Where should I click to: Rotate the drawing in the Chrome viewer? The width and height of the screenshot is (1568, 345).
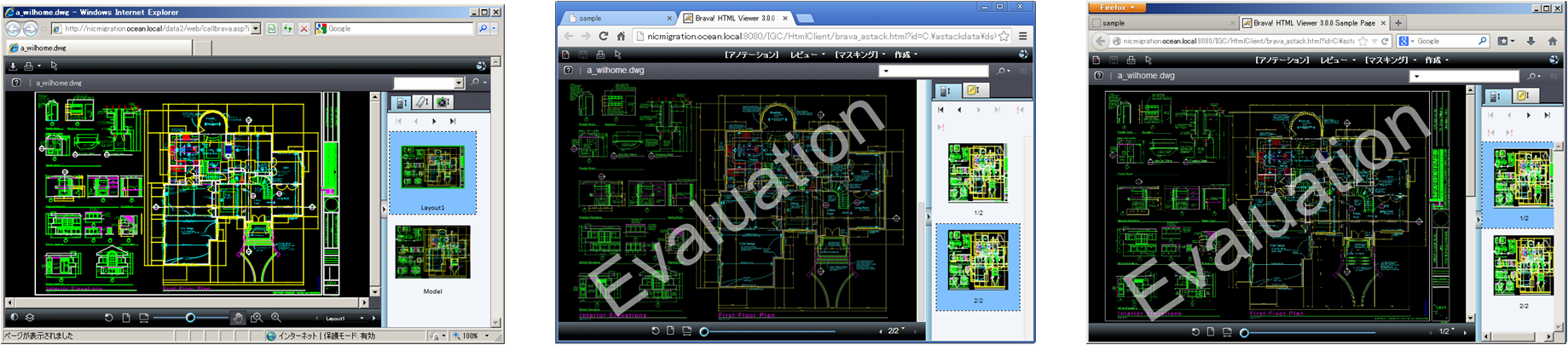coord(655,331)
